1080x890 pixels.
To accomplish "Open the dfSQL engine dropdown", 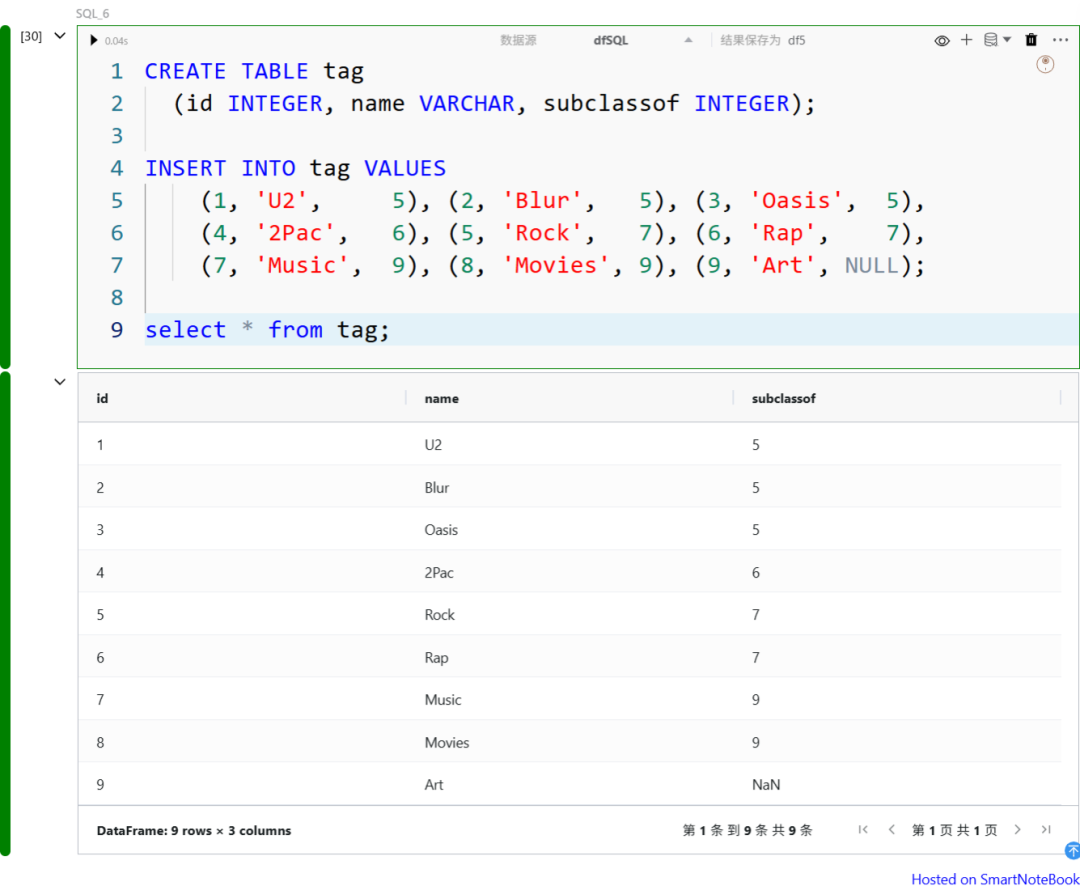I will pos(688,40).
